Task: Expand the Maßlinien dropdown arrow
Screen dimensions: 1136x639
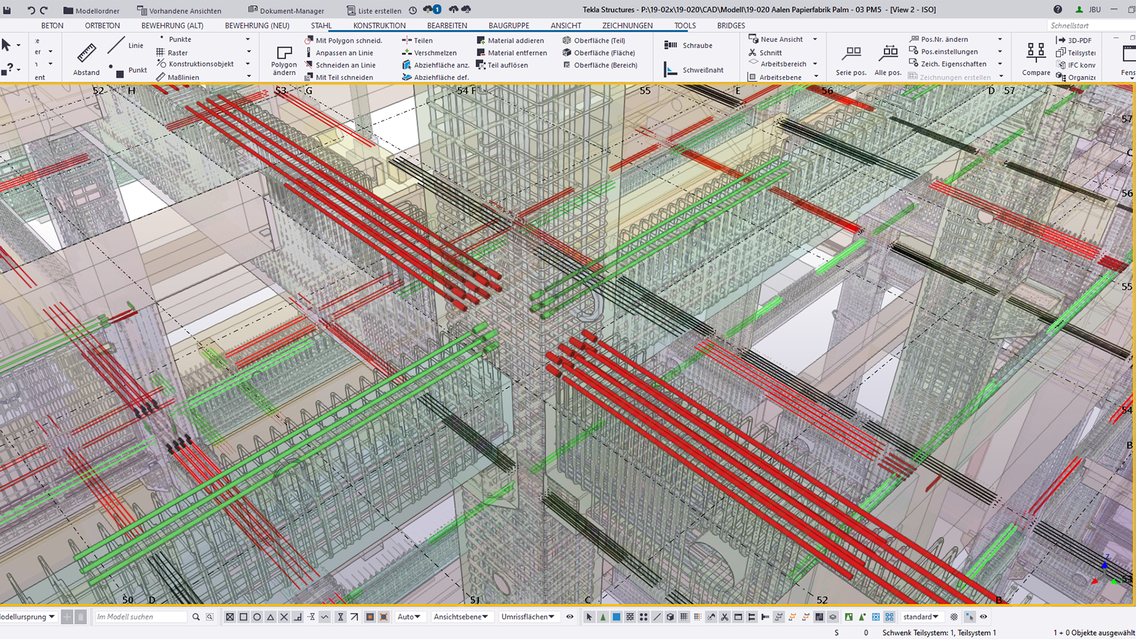Action: [x=248, y=77]
